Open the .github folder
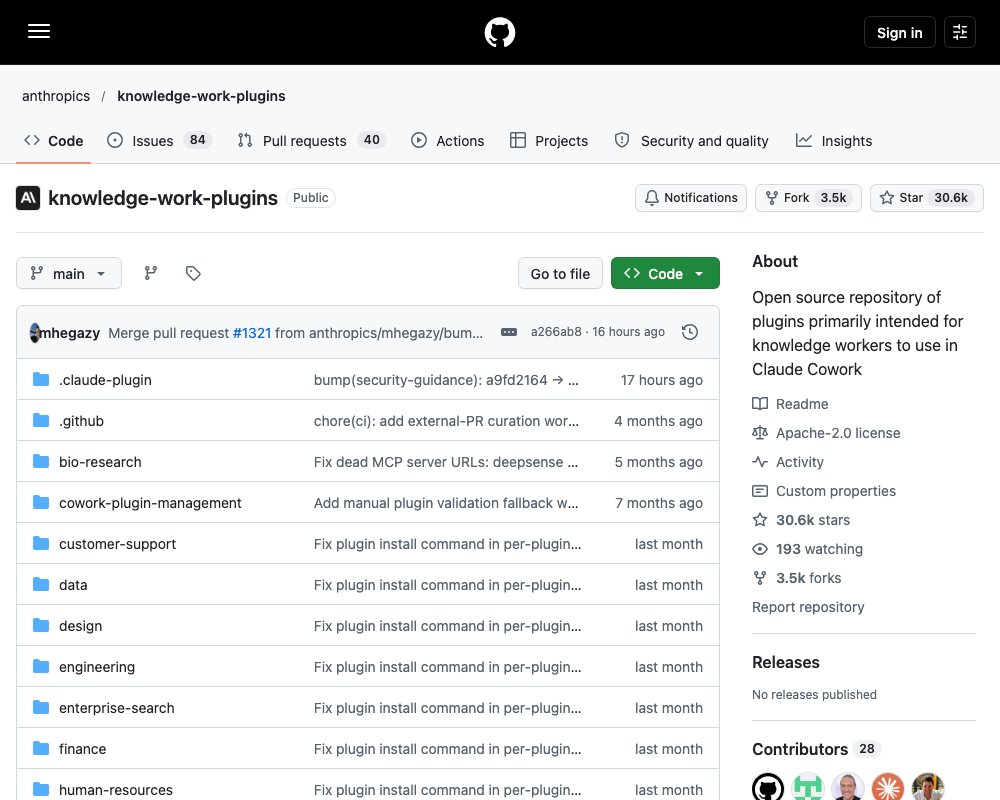This screenshot has height=800, width=1000. (82, 420)
